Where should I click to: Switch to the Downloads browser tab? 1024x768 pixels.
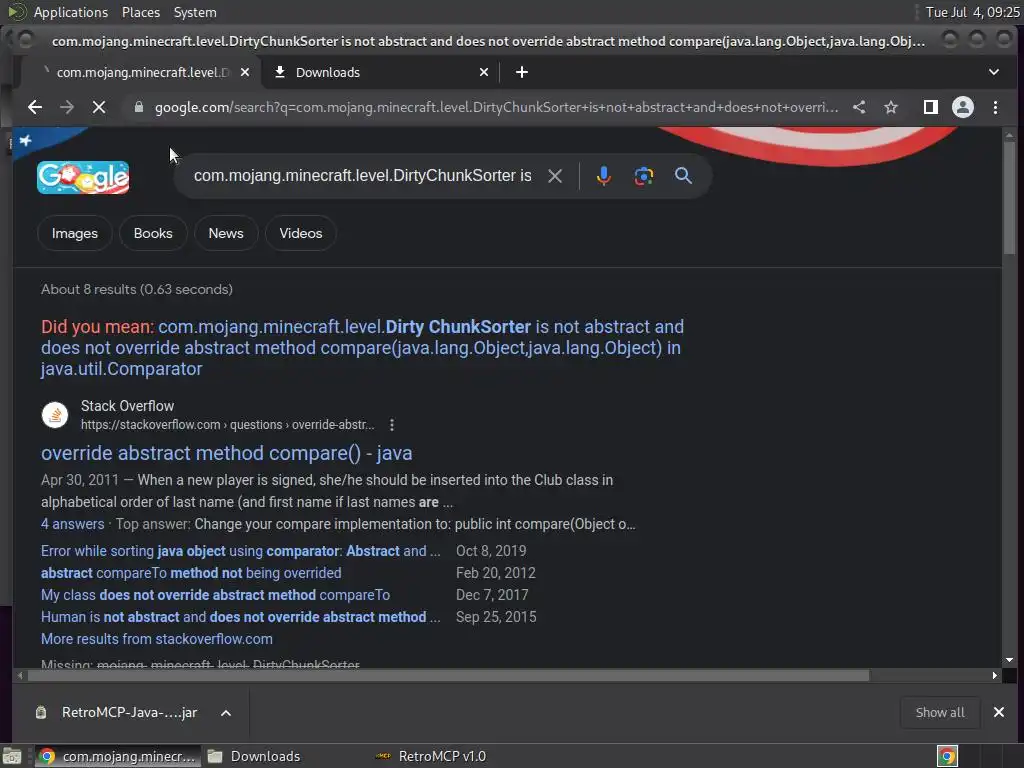[381, 72]
